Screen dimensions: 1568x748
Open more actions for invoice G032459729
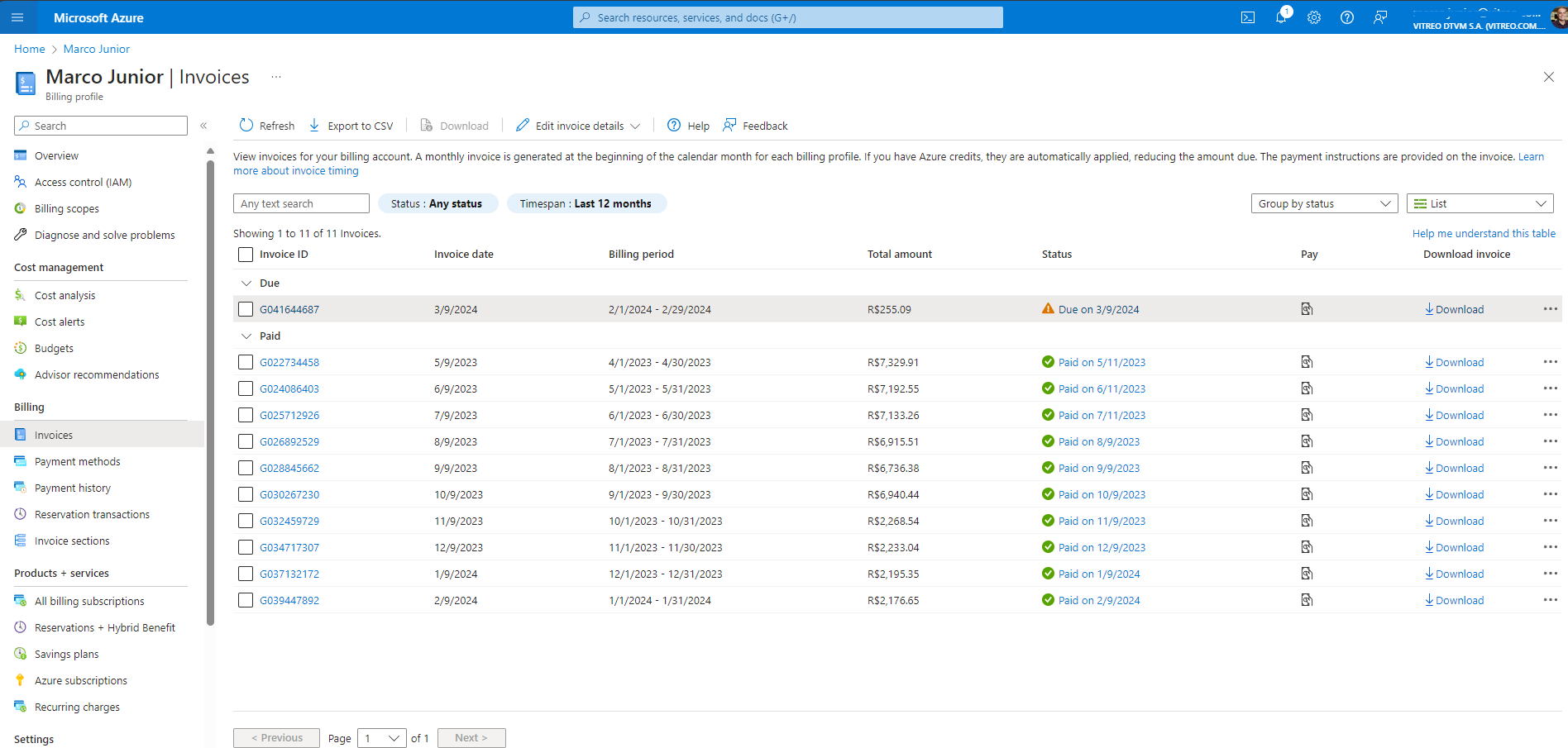click(x=1550, y=521)
